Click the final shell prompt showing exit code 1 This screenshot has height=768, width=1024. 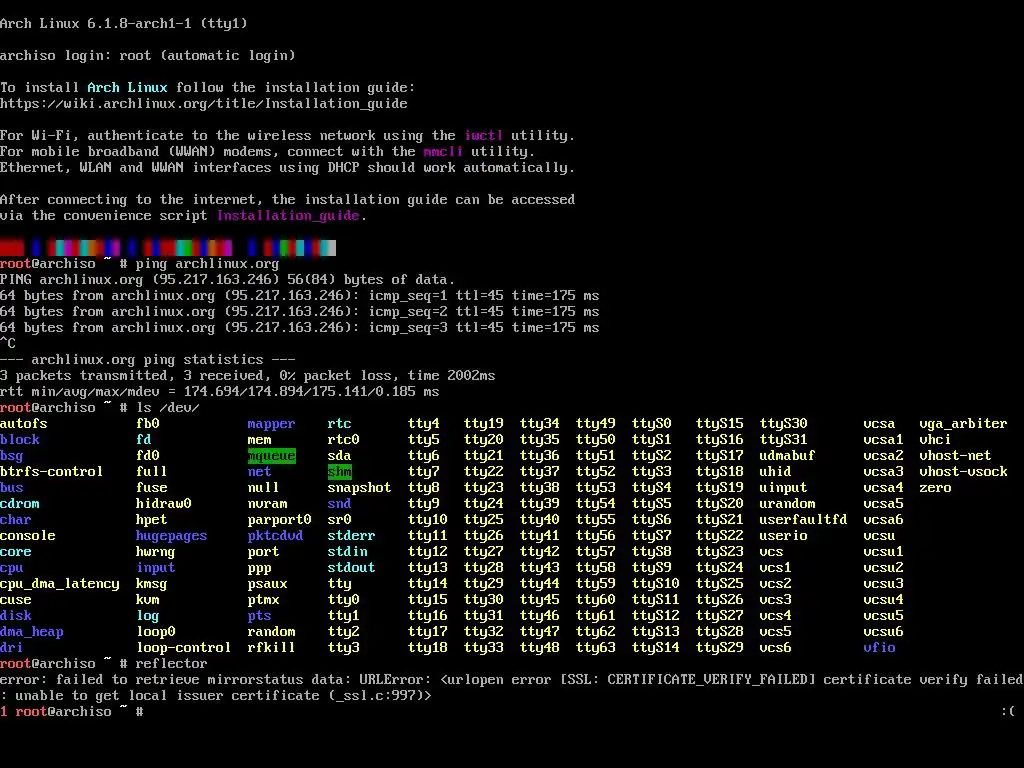point(72,711)
